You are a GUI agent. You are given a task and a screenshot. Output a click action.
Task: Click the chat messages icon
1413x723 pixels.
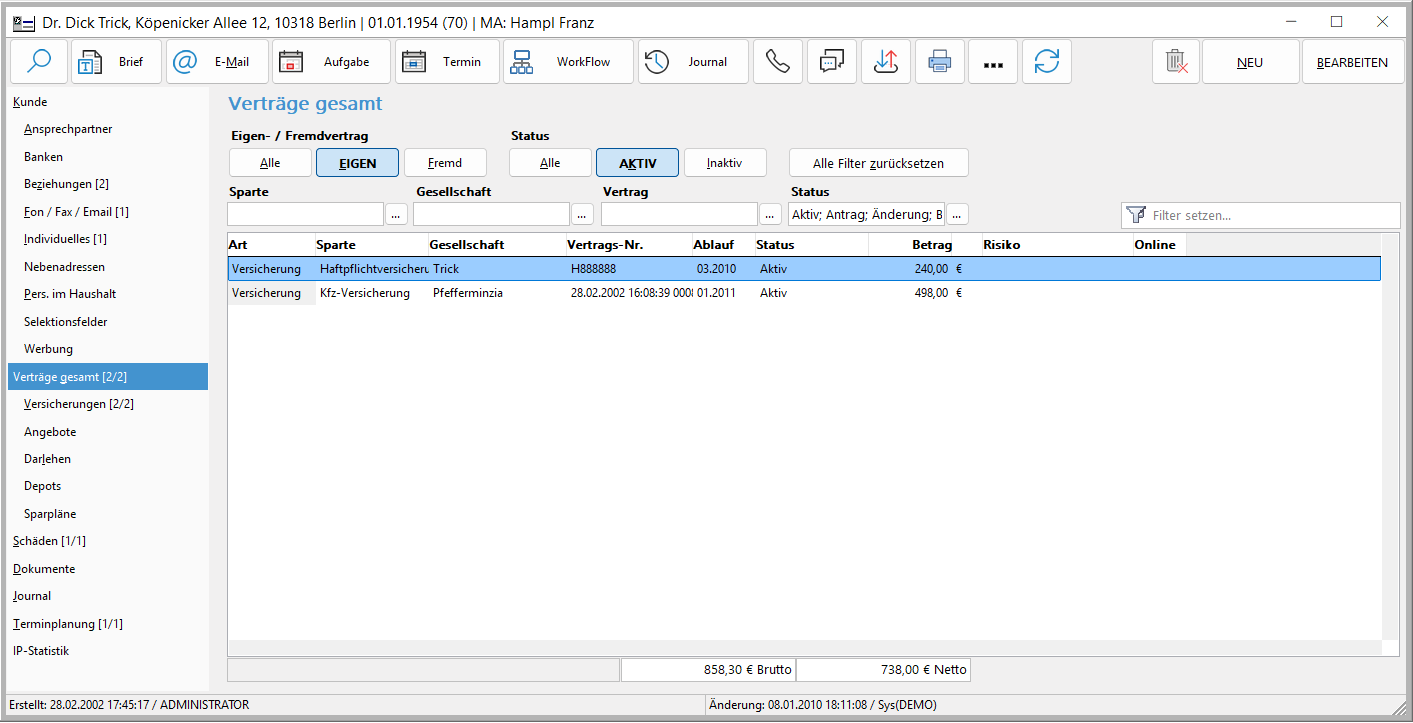click(x=831, y=62)
